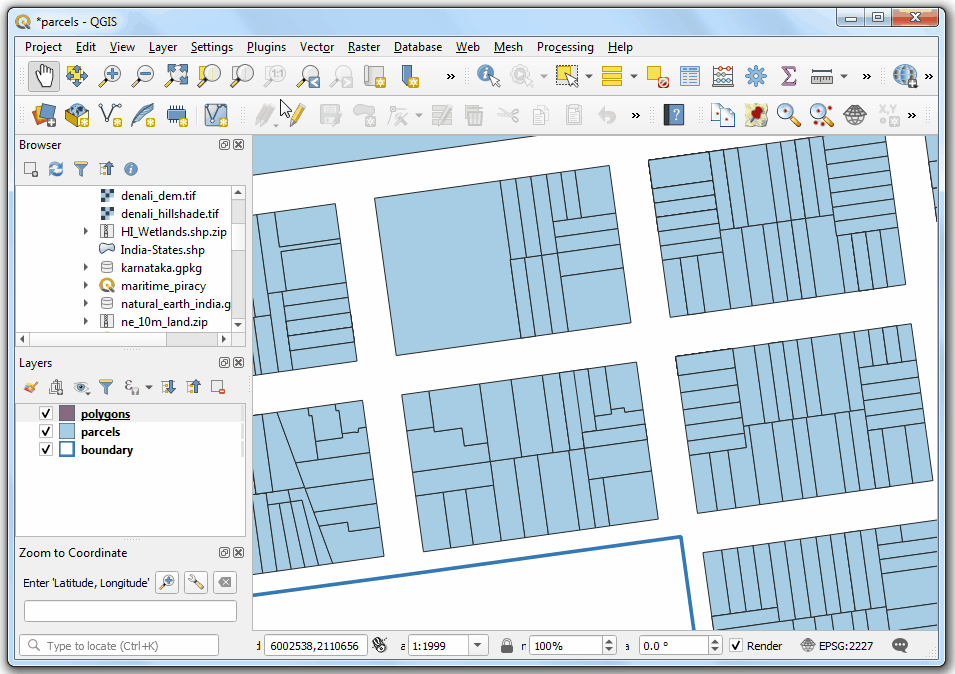Screen dimensions: 955x674
Task: Open the Processing menu
Action: 565,47
